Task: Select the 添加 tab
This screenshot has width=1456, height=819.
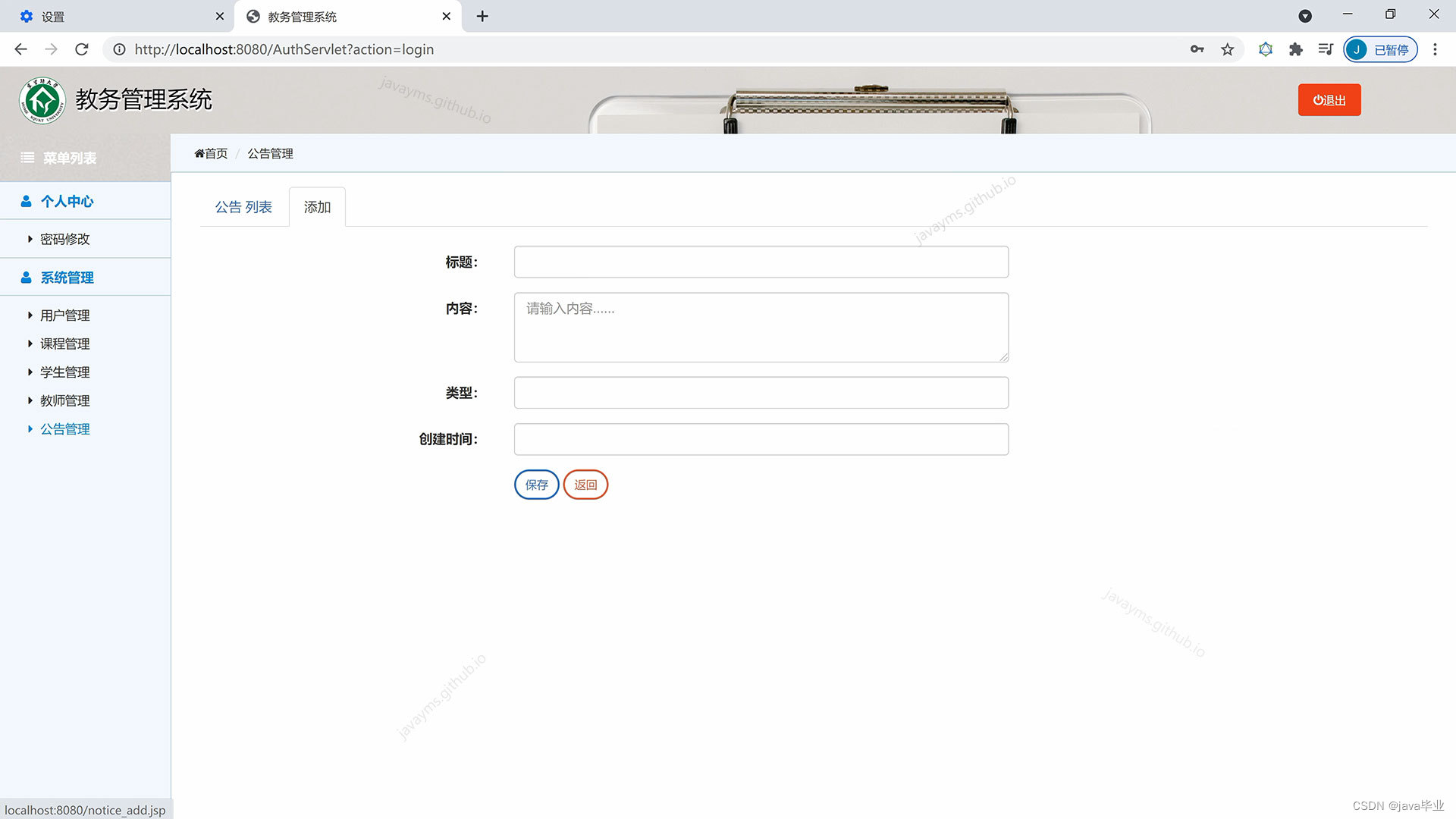Action: click(x=317, y=207)
